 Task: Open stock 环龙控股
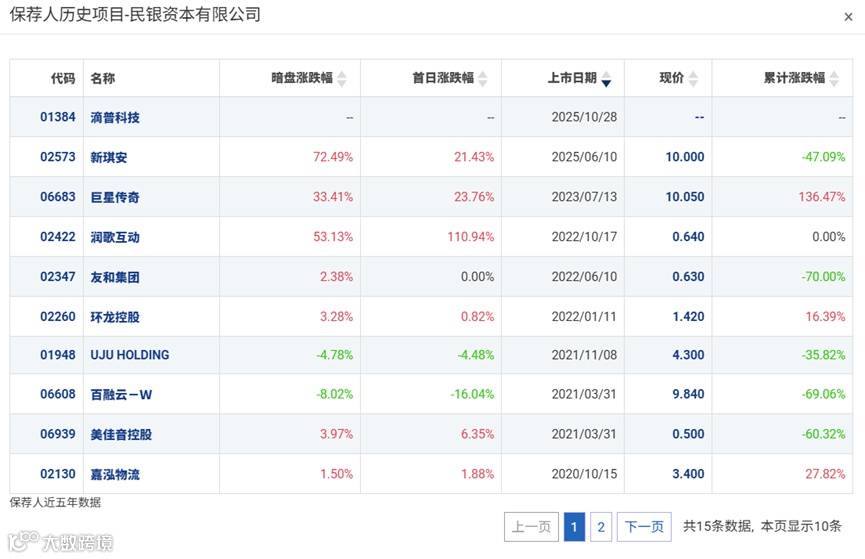(x=115, y=317)
